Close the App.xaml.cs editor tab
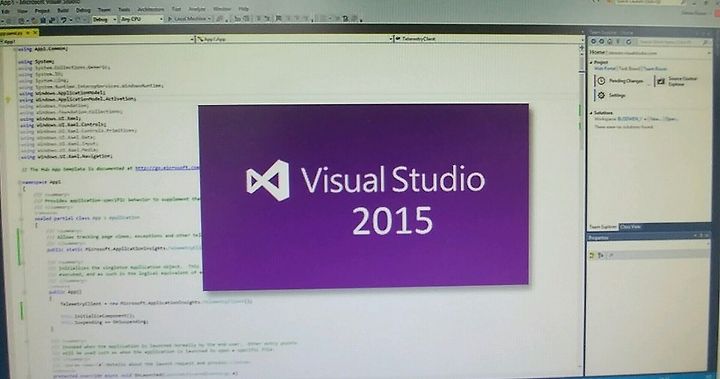Viewport: 720px width, 379px height. (34, 33)
